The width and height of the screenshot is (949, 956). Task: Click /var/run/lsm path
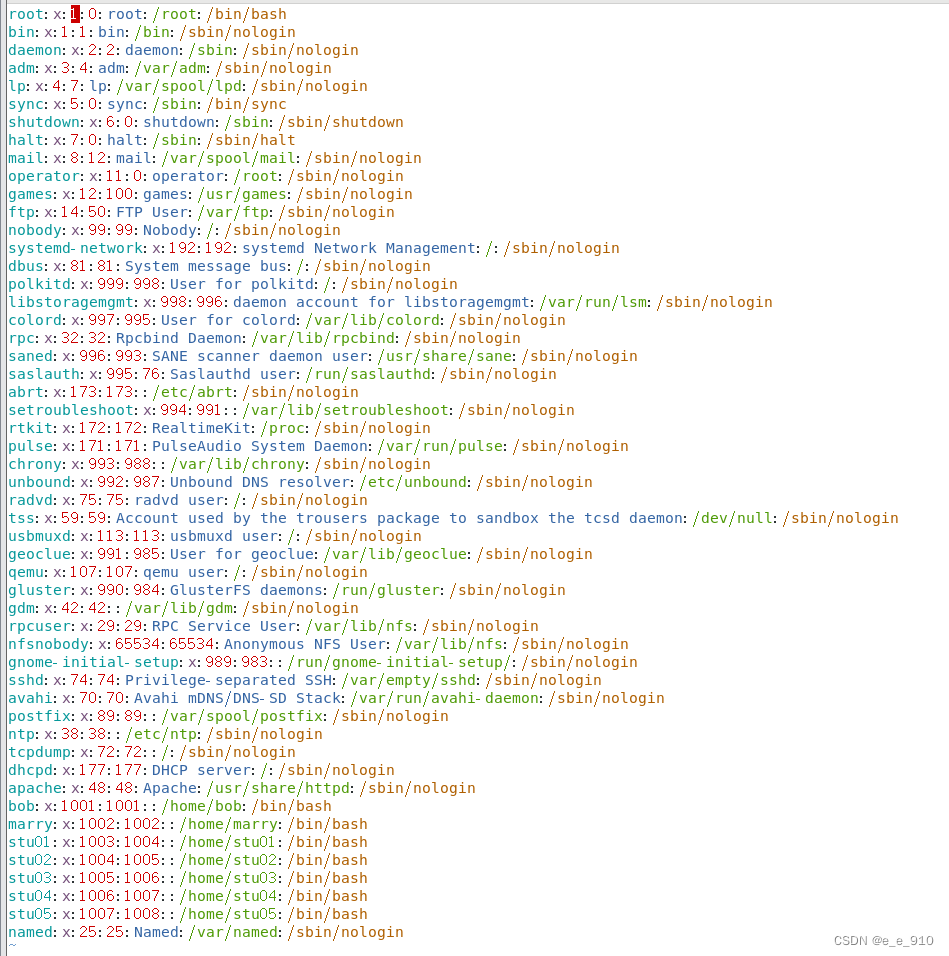592,302
